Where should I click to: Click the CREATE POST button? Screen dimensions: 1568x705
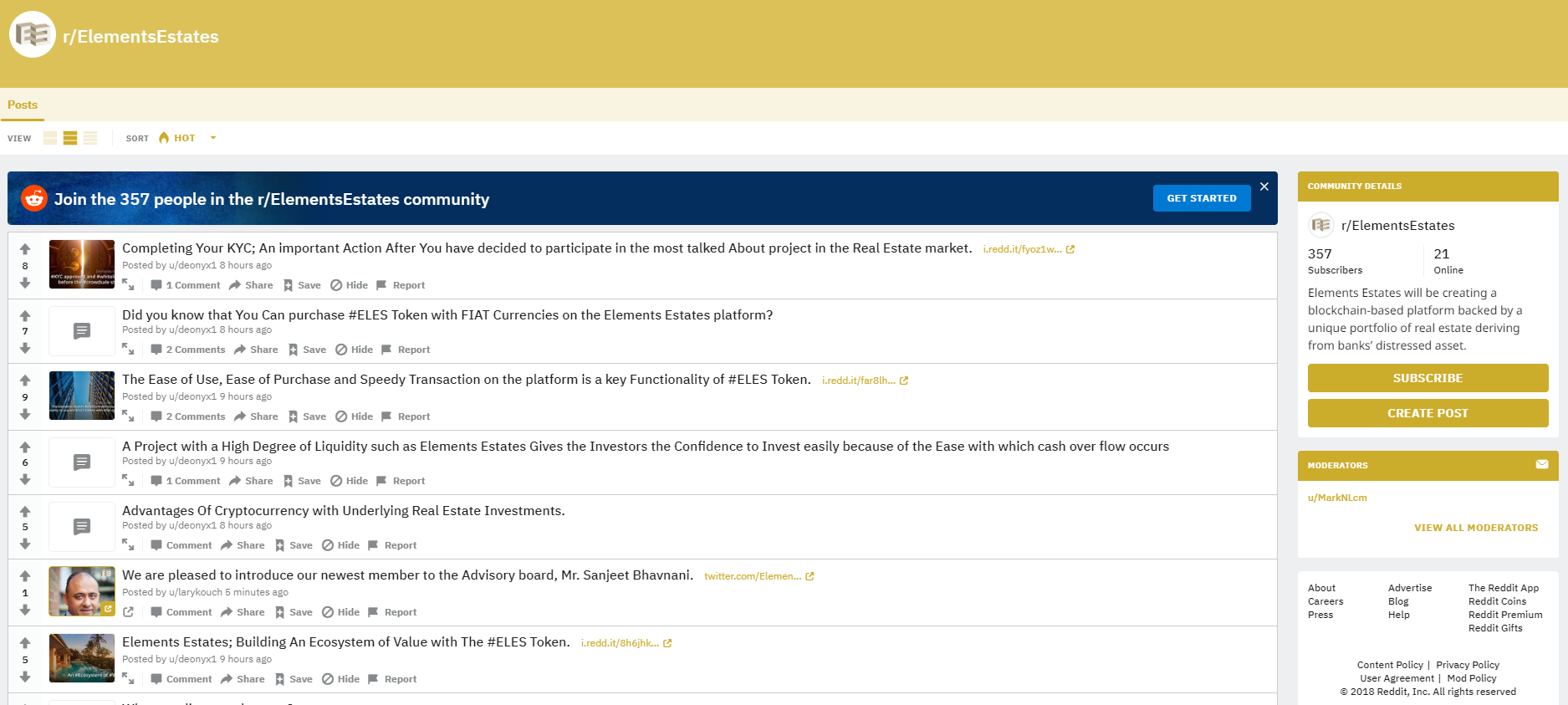coord(1428,413)
